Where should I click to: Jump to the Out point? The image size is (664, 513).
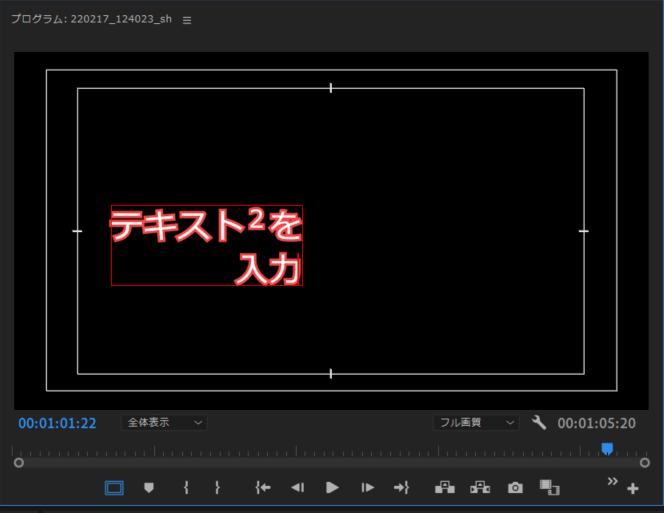coord(401,487)
